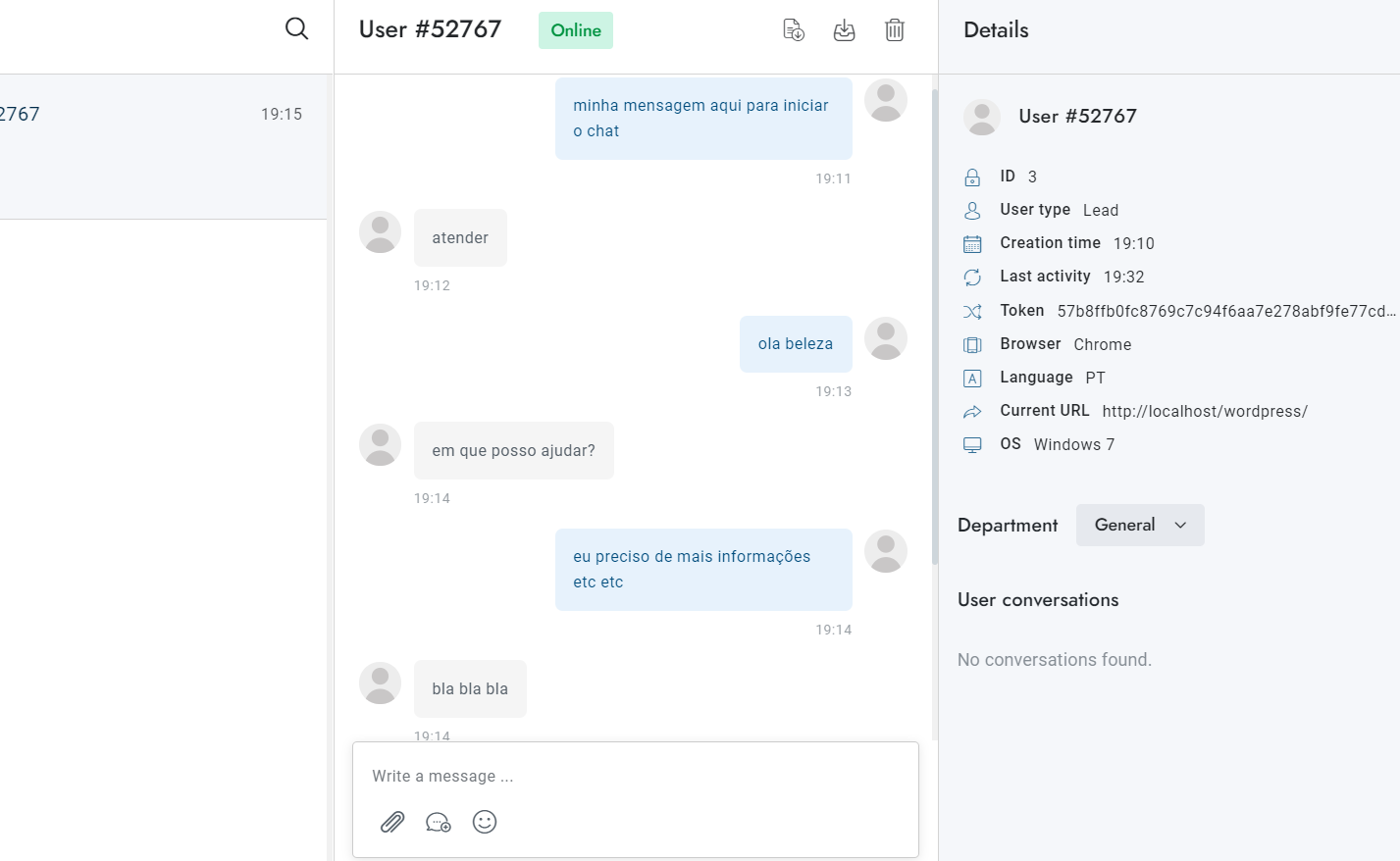Open the emoji picker smiley icon

(485, 822)
